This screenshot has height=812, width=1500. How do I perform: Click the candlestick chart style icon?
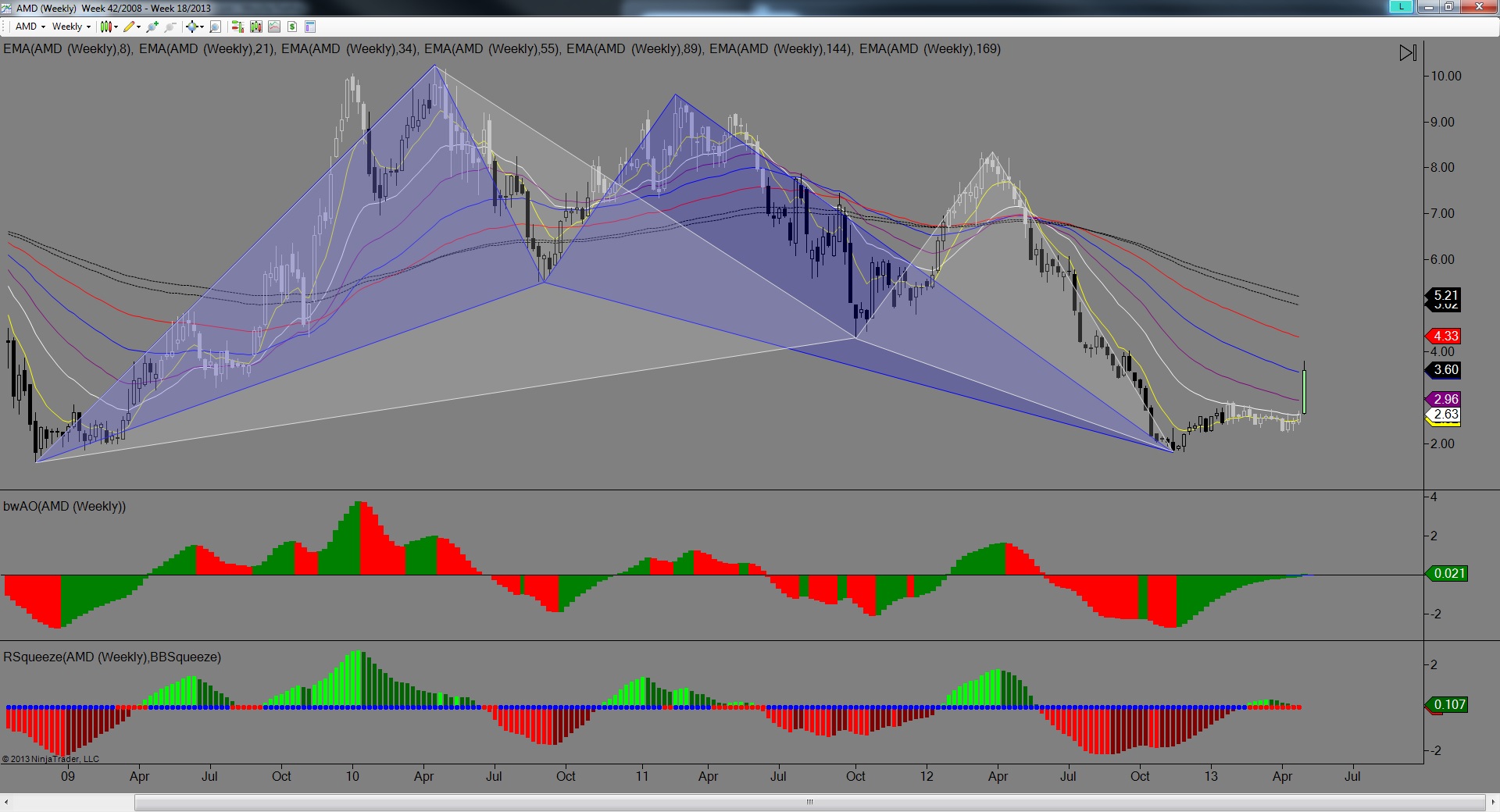106,27
